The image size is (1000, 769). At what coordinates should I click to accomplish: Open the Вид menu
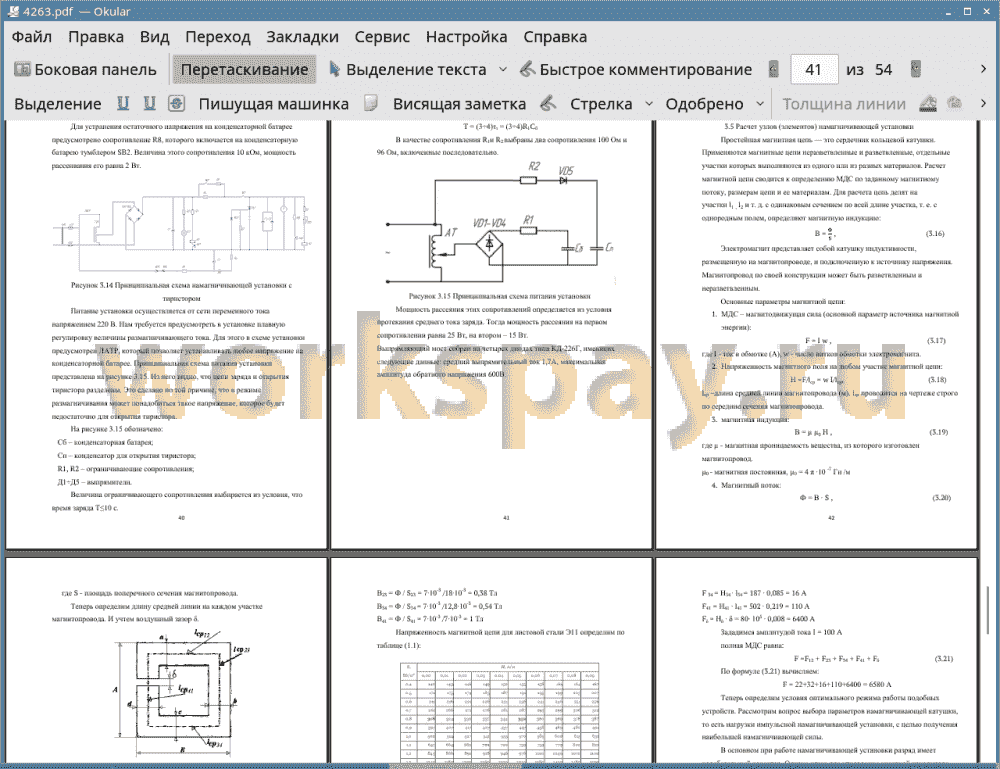coord(154,37)
